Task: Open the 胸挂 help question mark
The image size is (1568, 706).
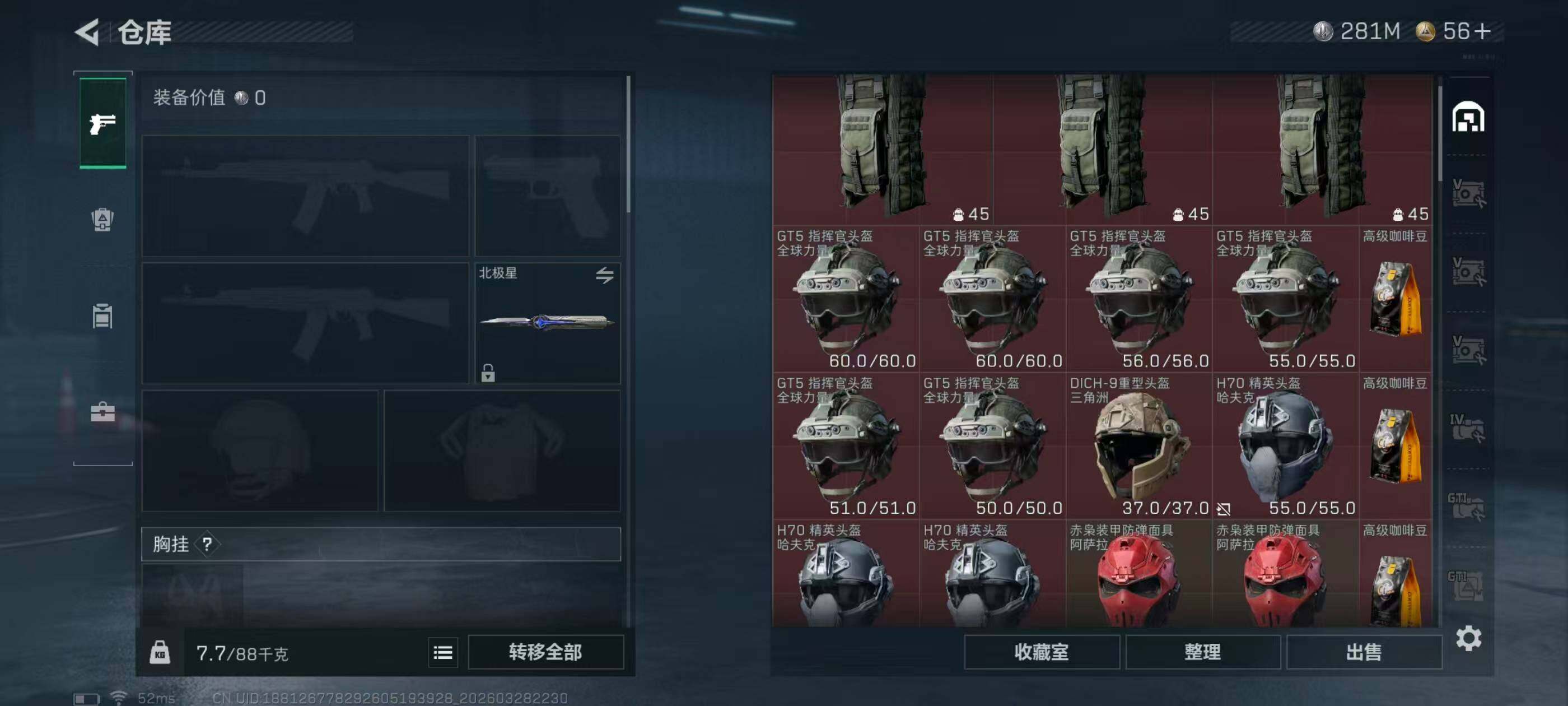Action: click(x=207, y=544)
